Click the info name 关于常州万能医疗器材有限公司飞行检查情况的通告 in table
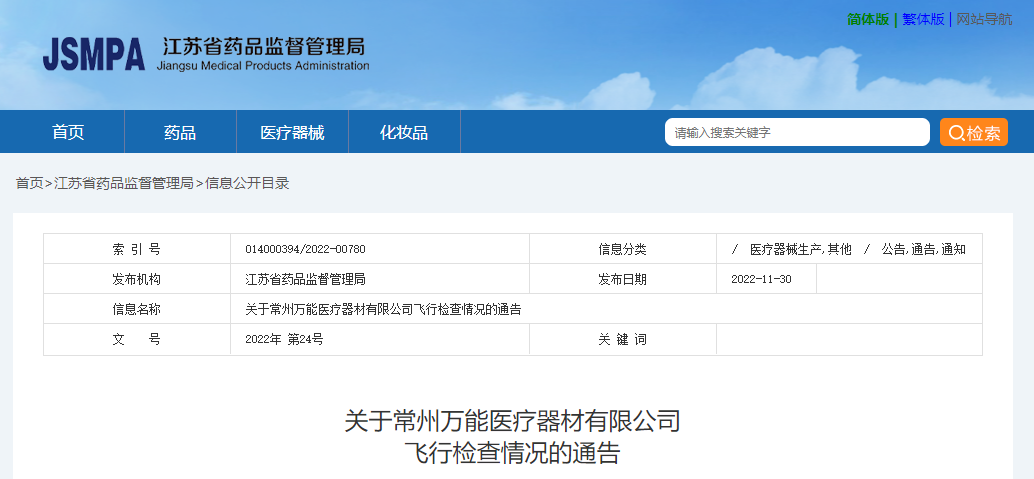 tap(383, 309)
